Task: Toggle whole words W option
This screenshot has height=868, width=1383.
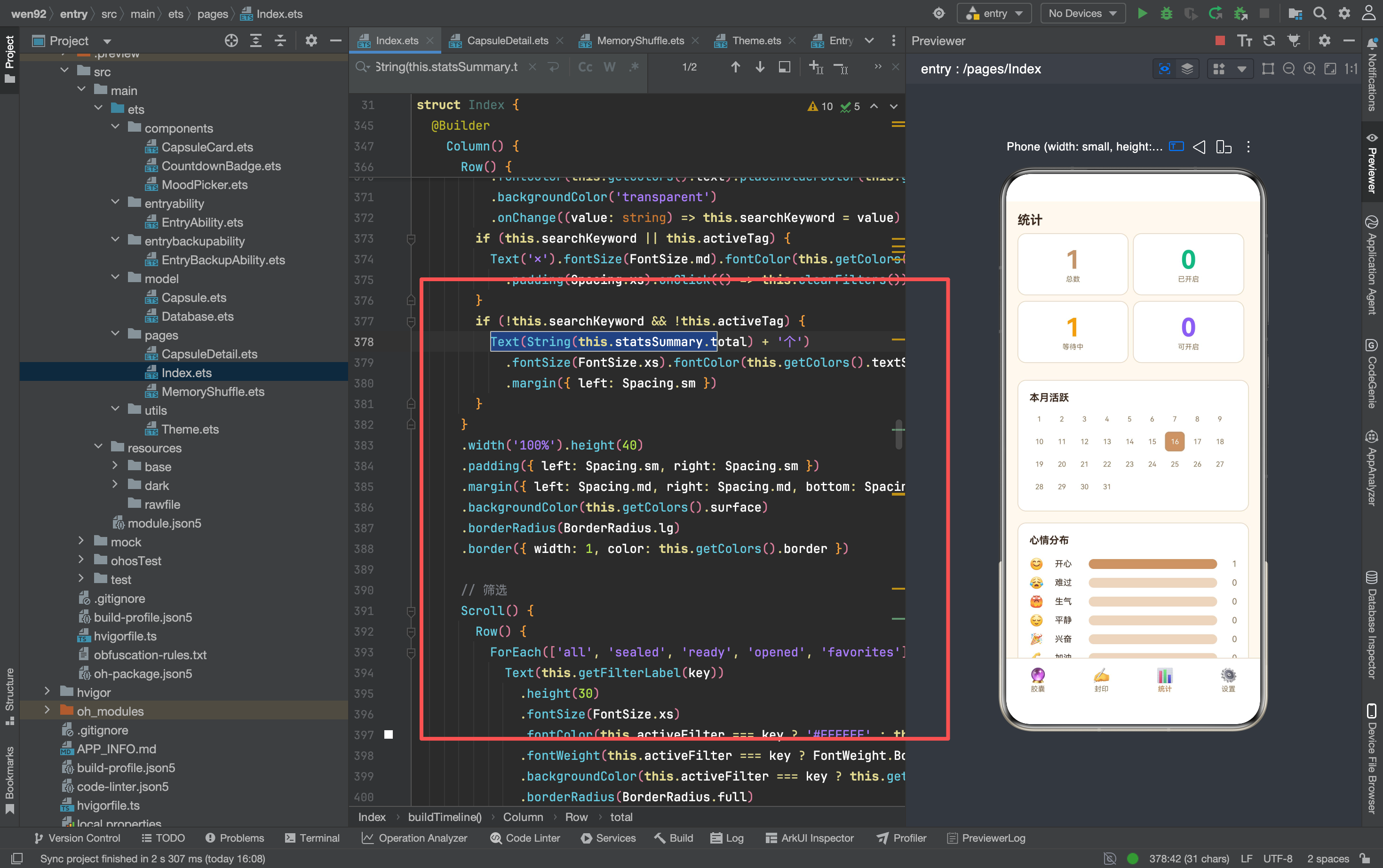Action: tap(609, 67)
